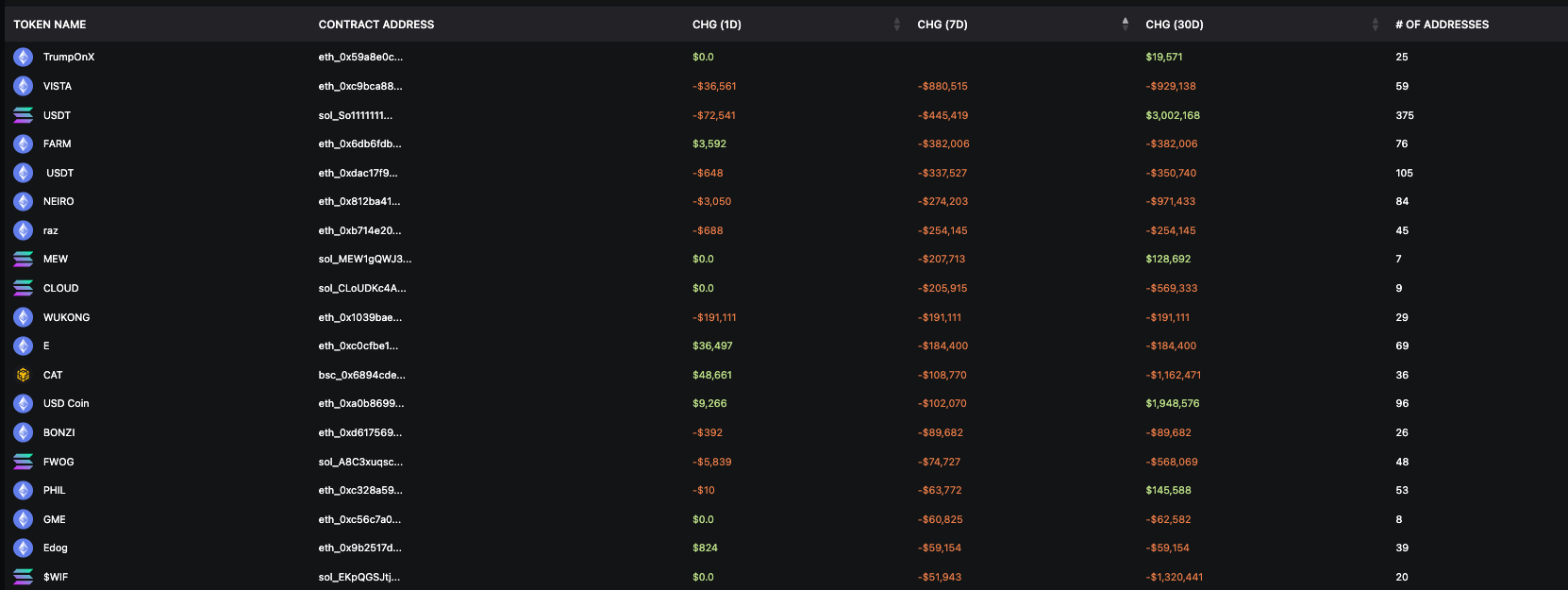Click contract address eth_0x59a8e0c...
Viewport: 1568px width, 590px height.
[360, 58]
